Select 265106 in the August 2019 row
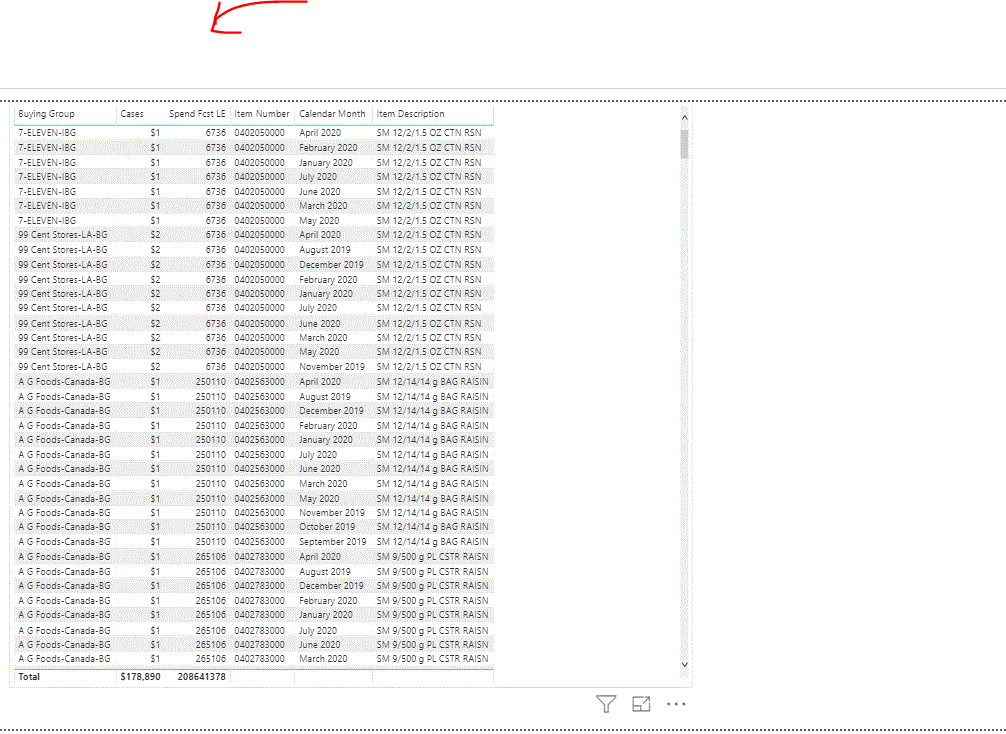The width and height of the screenshot is (1006, 734). click(210, 571)
